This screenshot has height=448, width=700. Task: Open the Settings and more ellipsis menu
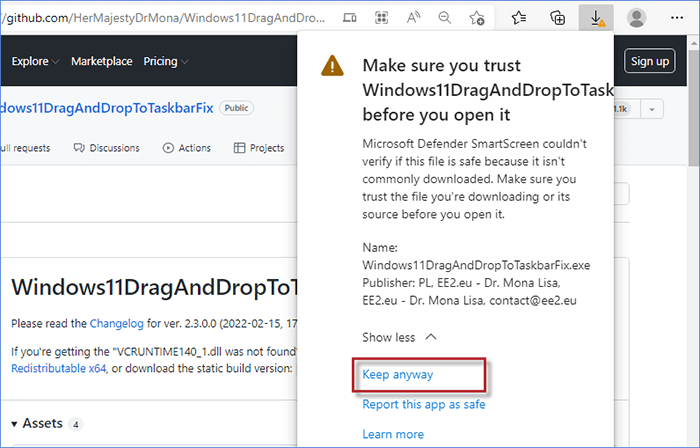[677, 18]
